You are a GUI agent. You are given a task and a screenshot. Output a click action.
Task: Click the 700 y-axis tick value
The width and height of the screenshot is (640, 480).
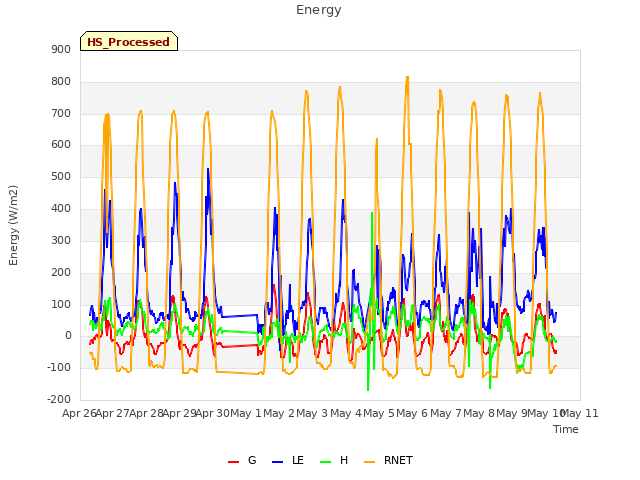click(61, 113)
